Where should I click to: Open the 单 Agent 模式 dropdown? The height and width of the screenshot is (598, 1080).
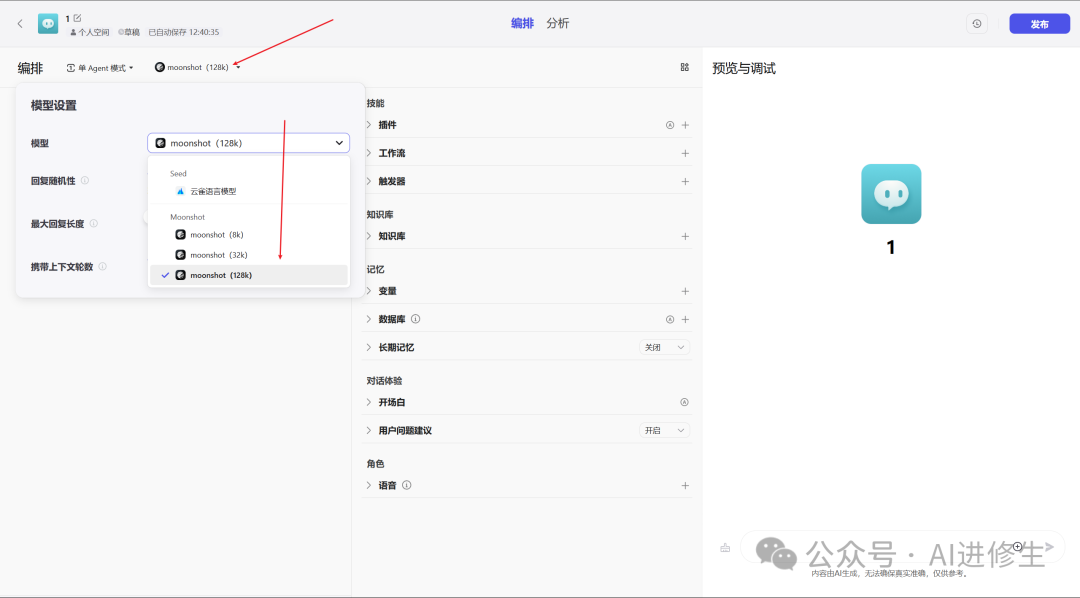coord(100,68)
